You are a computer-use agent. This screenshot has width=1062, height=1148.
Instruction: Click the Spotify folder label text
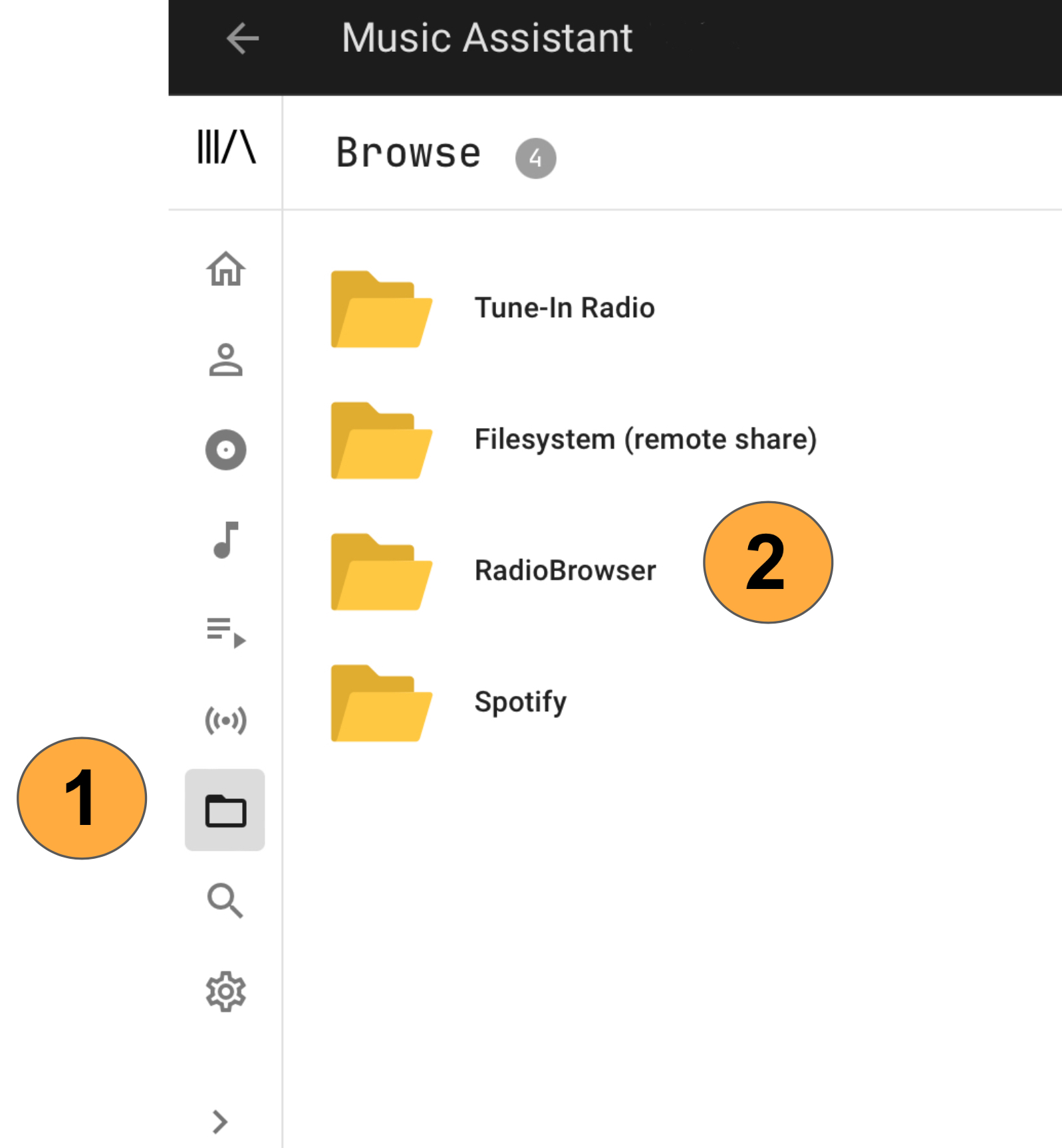click(x=521, y=701)
